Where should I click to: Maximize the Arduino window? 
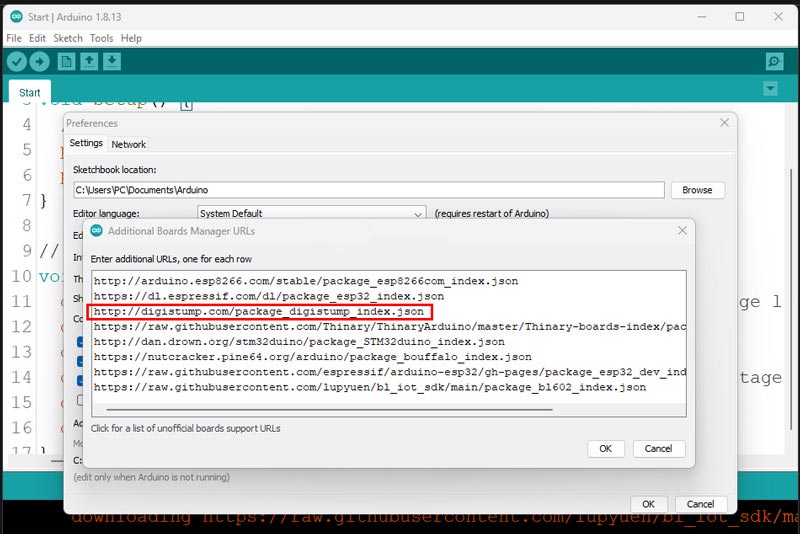[x=740, y=16]
